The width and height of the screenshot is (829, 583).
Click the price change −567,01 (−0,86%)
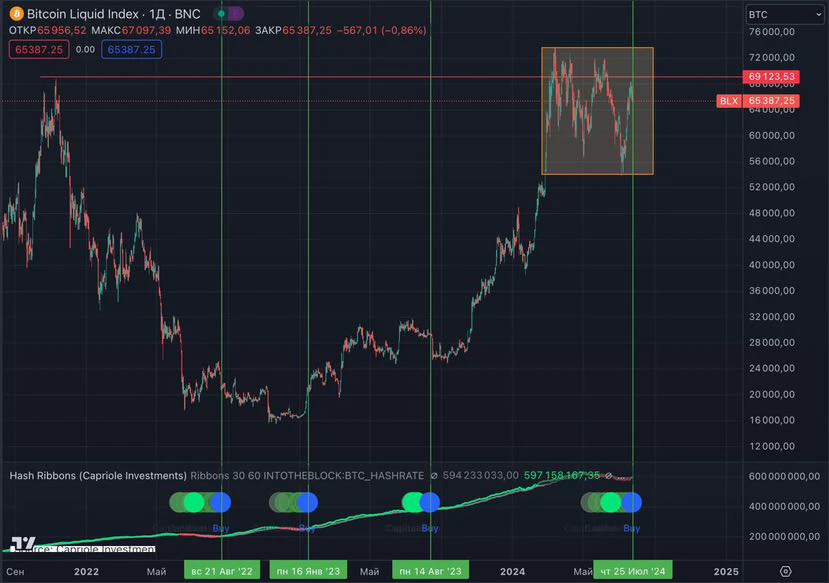(381, 31)
